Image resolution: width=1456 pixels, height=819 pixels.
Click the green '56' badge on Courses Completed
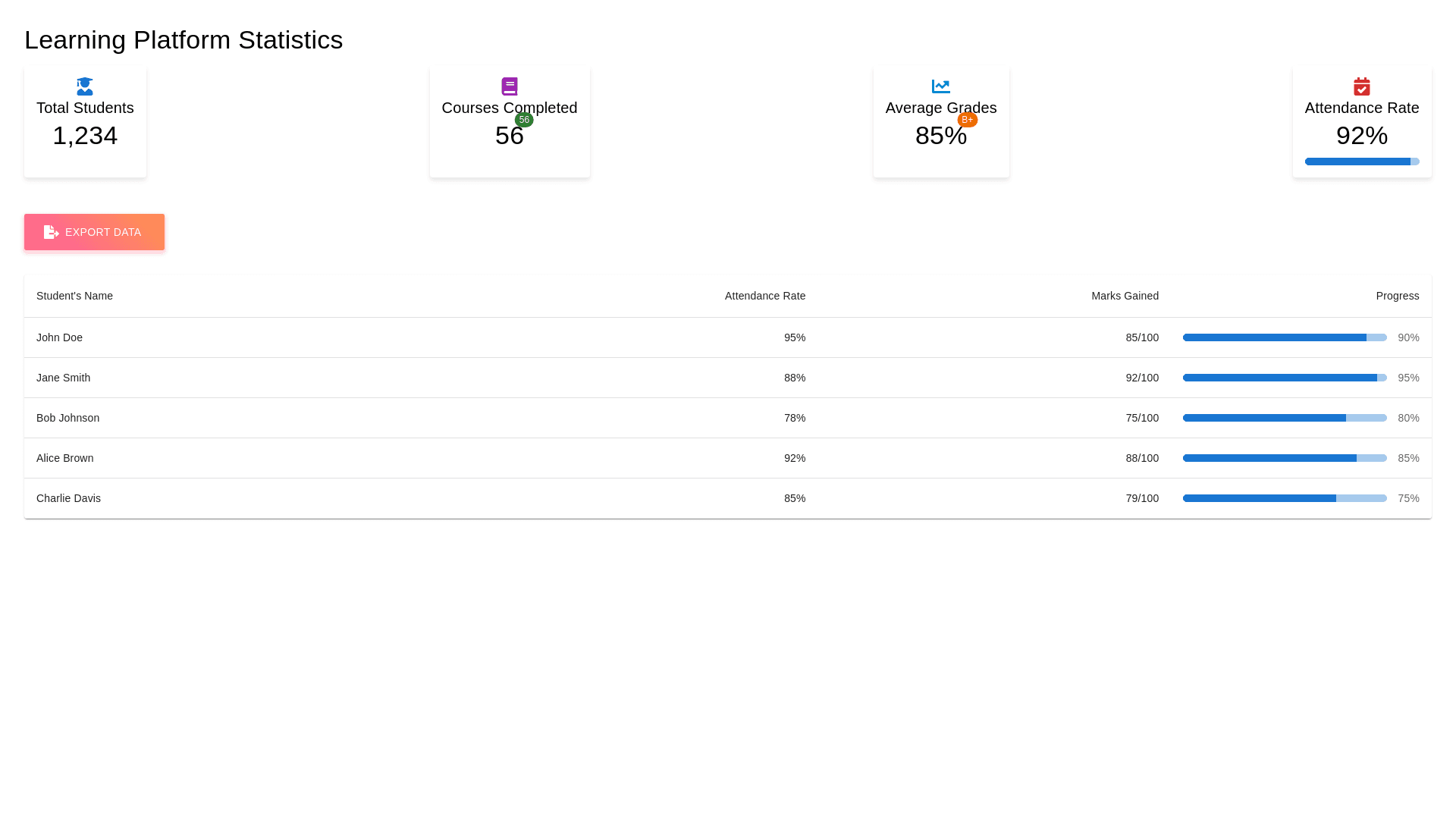tap(524, 119)
